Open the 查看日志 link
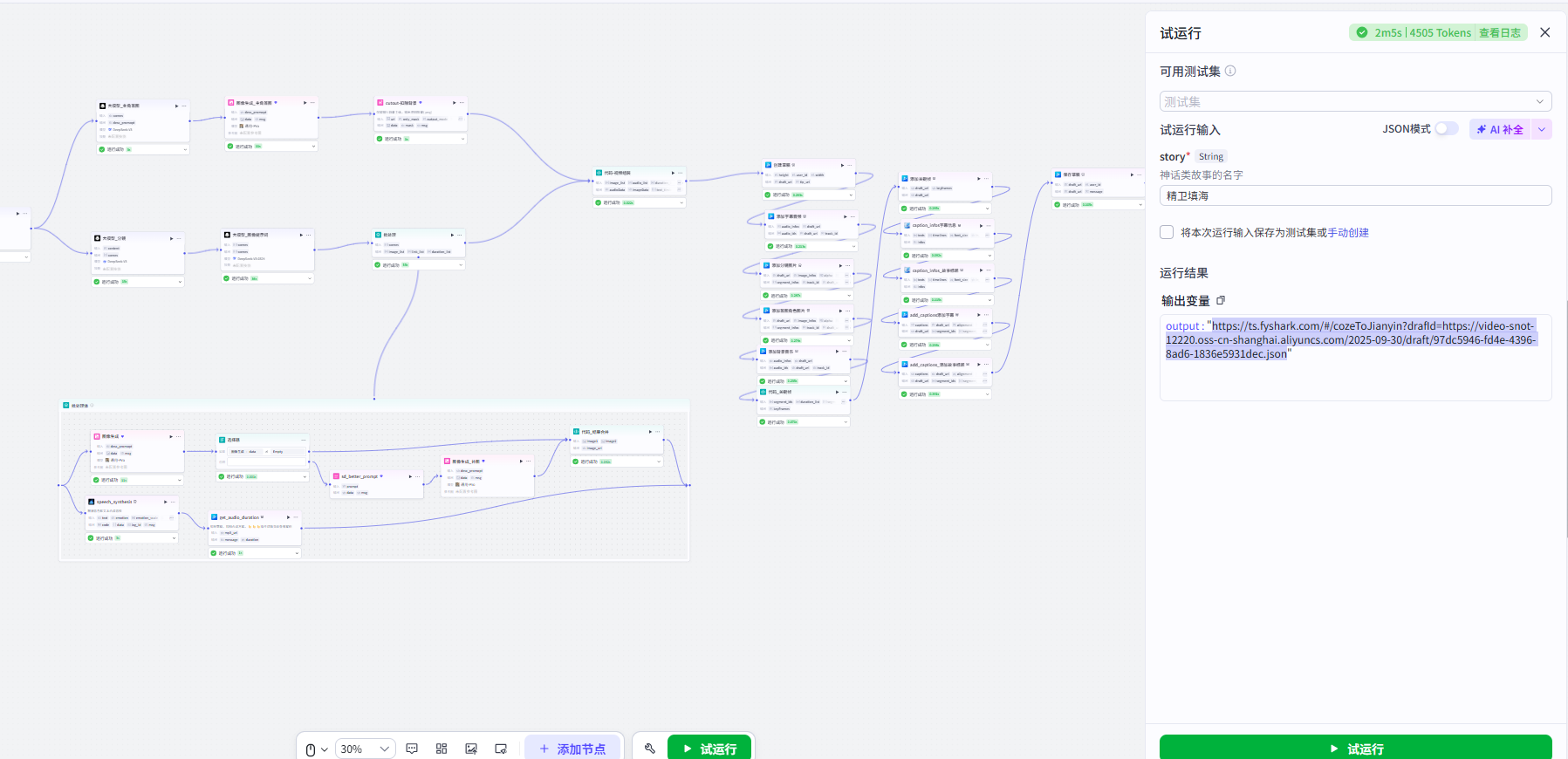The image size is (1568, 759). pyautogui.click(x=1499, y=33)
